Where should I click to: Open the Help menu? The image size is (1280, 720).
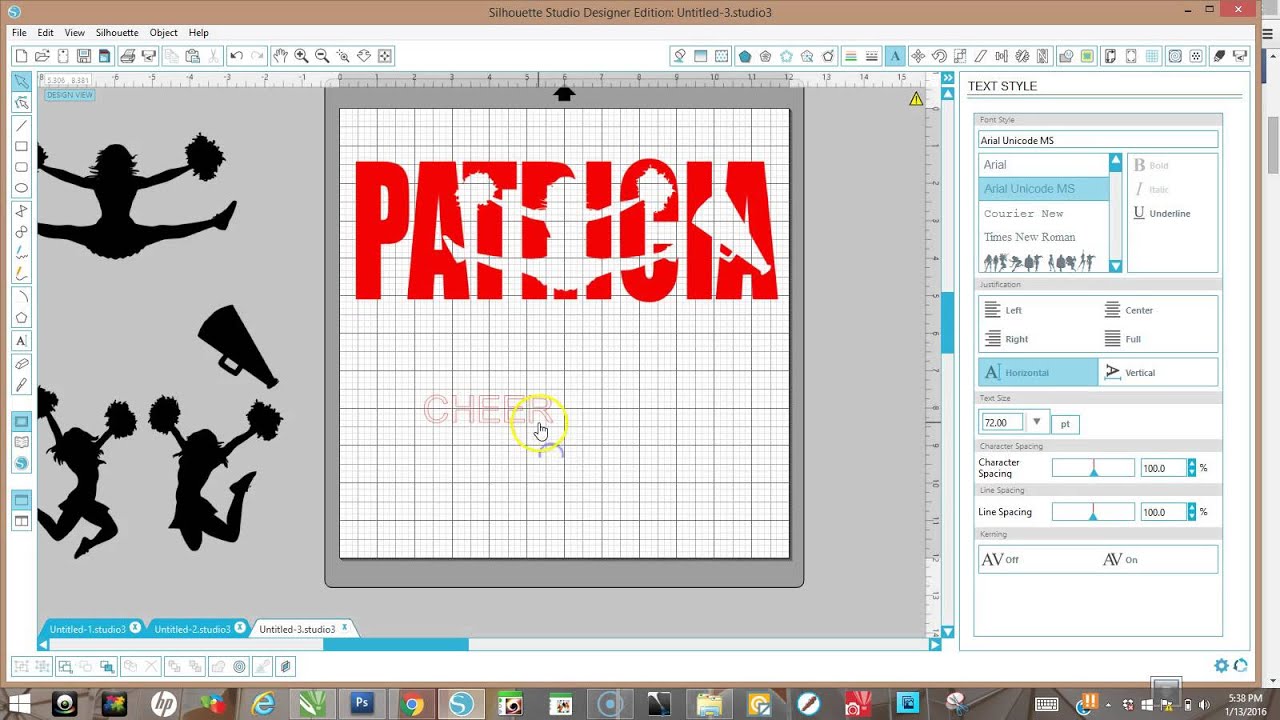pyautogui.click(x=198, y=33)
